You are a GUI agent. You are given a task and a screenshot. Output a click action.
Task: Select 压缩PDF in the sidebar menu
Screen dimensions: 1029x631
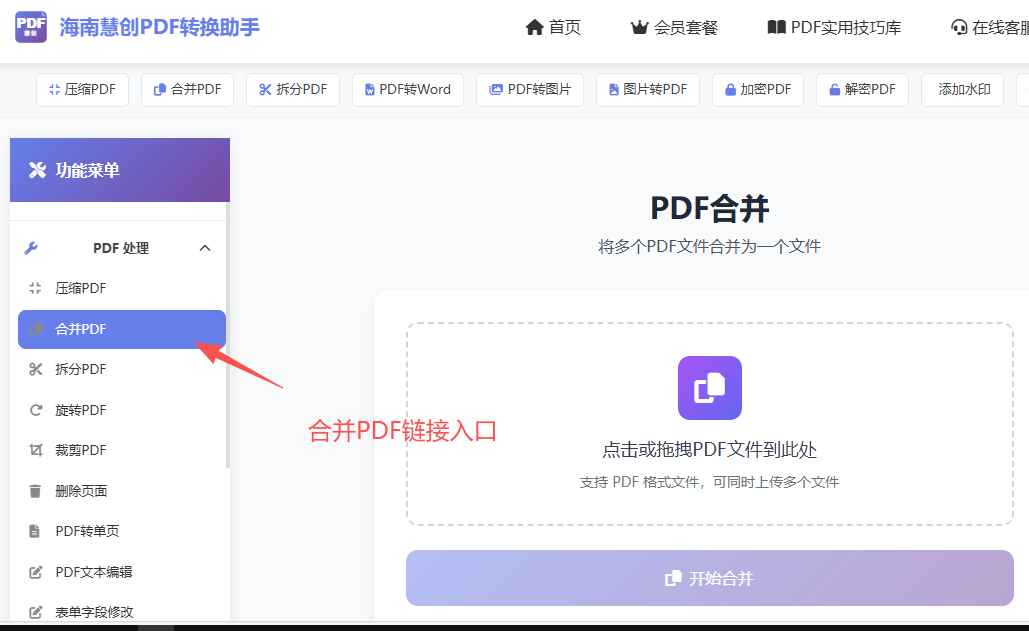(x=121, y=288)
